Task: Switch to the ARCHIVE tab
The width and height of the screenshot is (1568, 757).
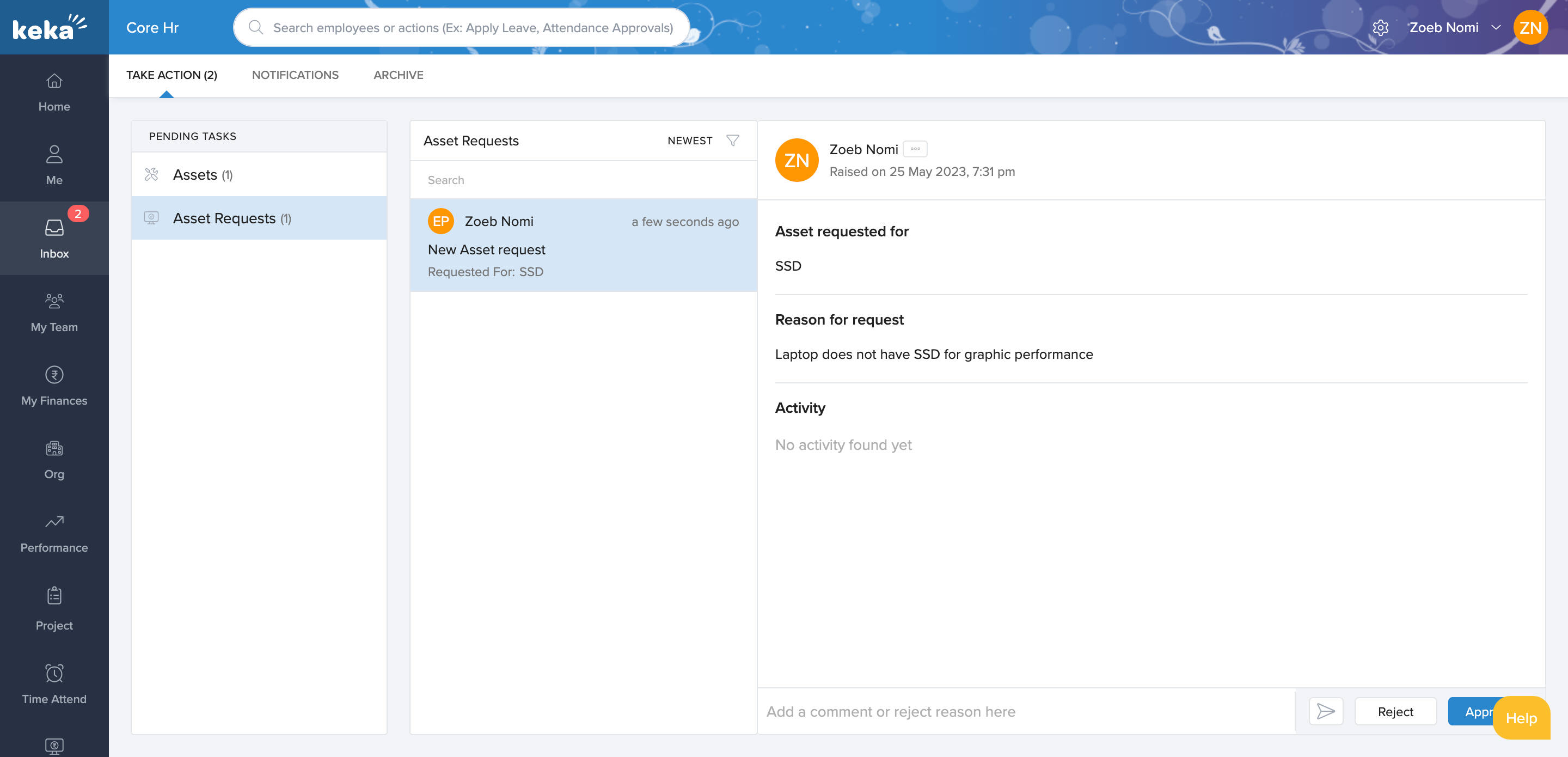Action: coord(398,75)
